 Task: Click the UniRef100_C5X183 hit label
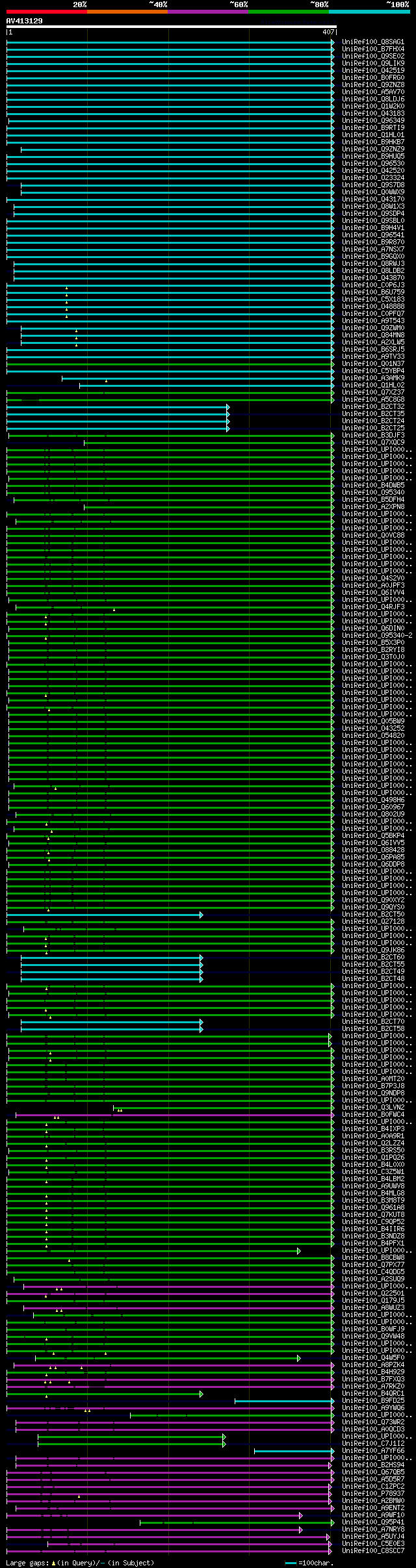point(373,300)
